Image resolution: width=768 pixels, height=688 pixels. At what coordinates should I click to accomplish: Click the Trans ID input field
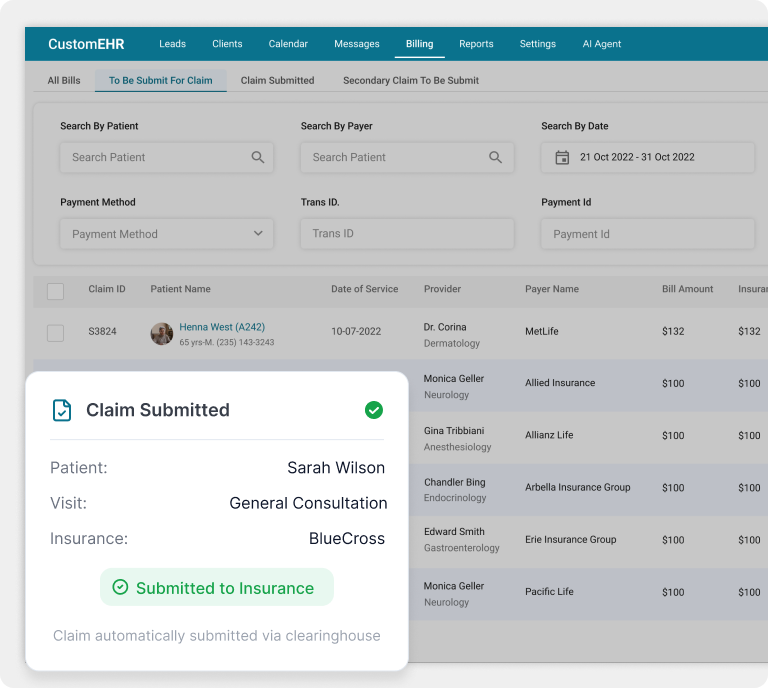click(407, 234)
